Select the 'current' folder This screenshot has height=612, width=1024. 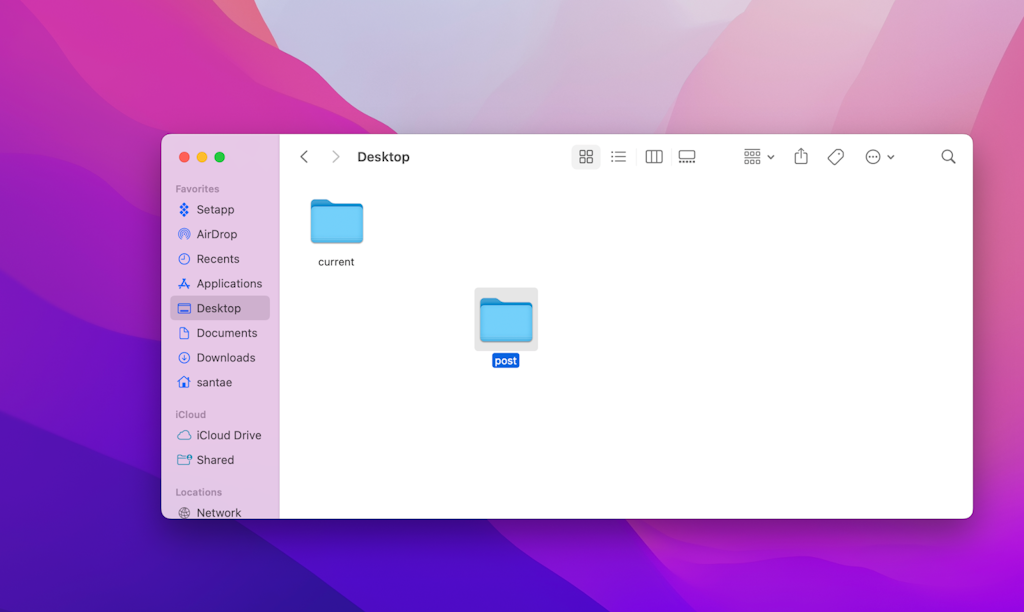pyautogui.click(x=336, y=223)
